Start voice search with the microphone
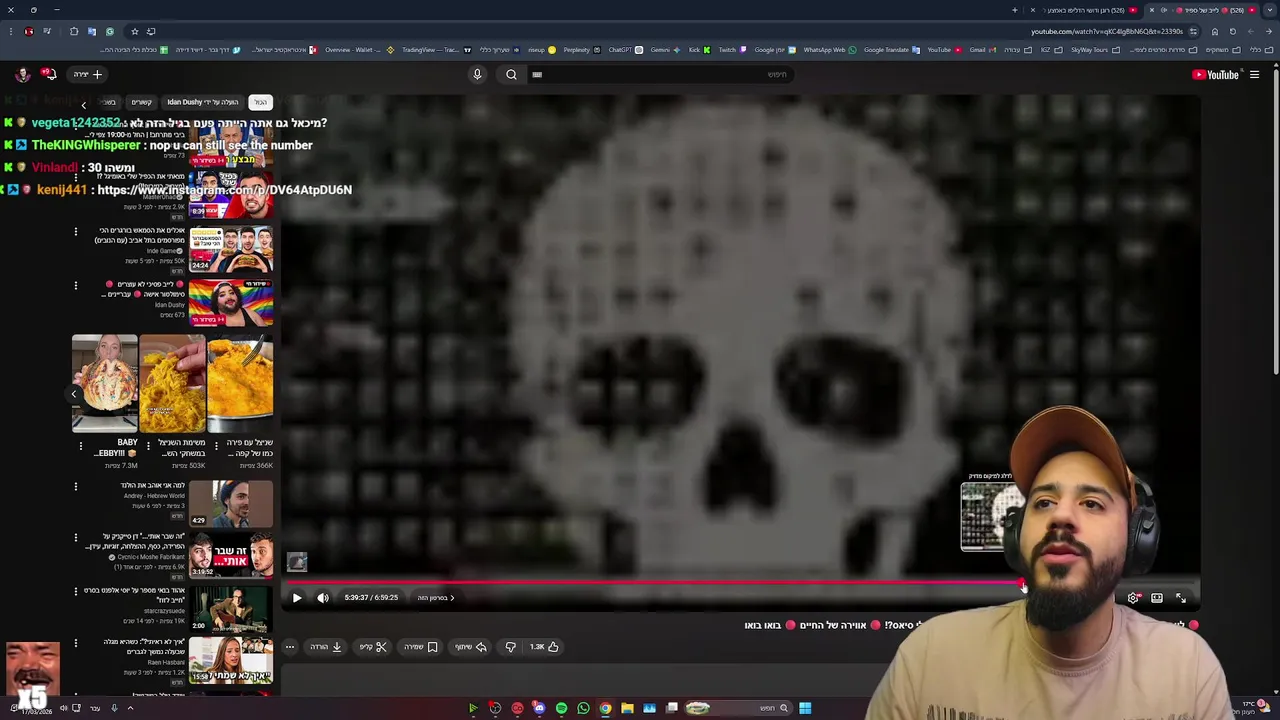The width and height of the screenshot is (1280, 720). (x=477, y=74)
